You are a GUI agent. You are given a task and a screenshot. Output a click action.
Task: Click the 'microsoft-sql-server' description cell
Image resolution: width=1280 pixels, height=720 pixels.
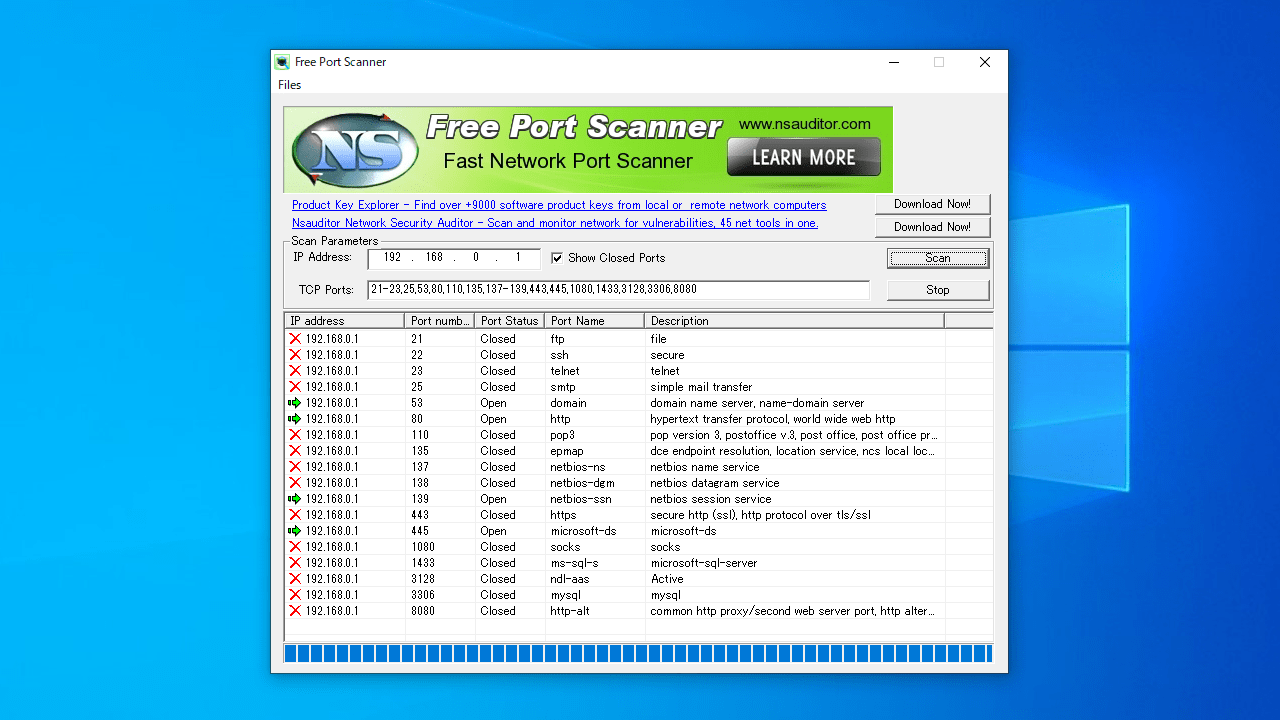coord(703,563)
